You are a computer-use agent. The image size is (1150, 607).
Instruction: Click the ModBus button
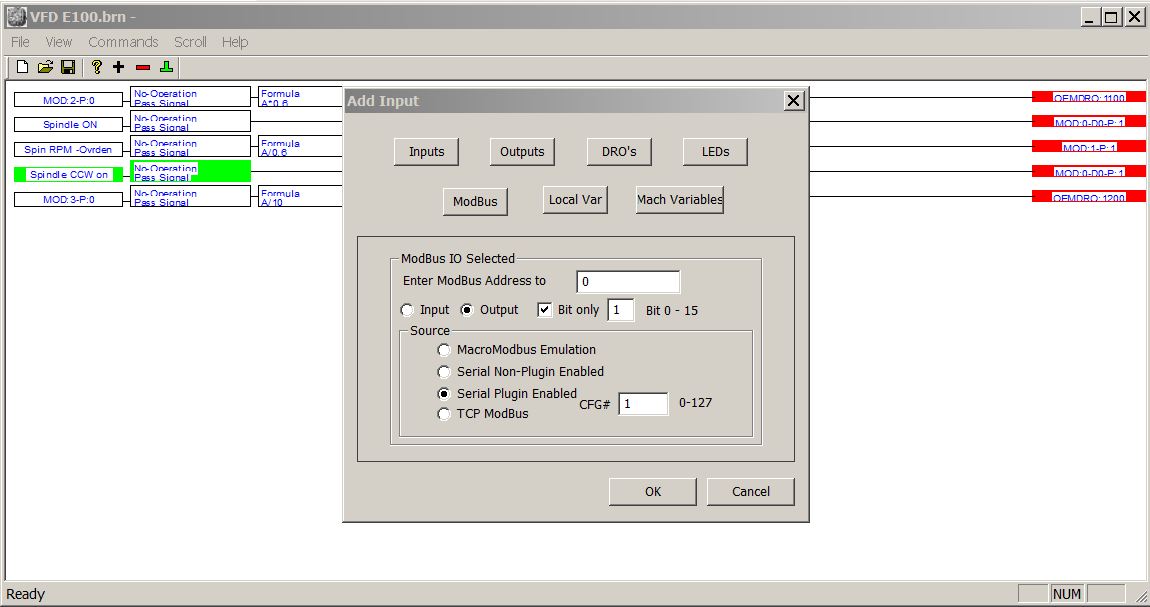coord(475,202)
